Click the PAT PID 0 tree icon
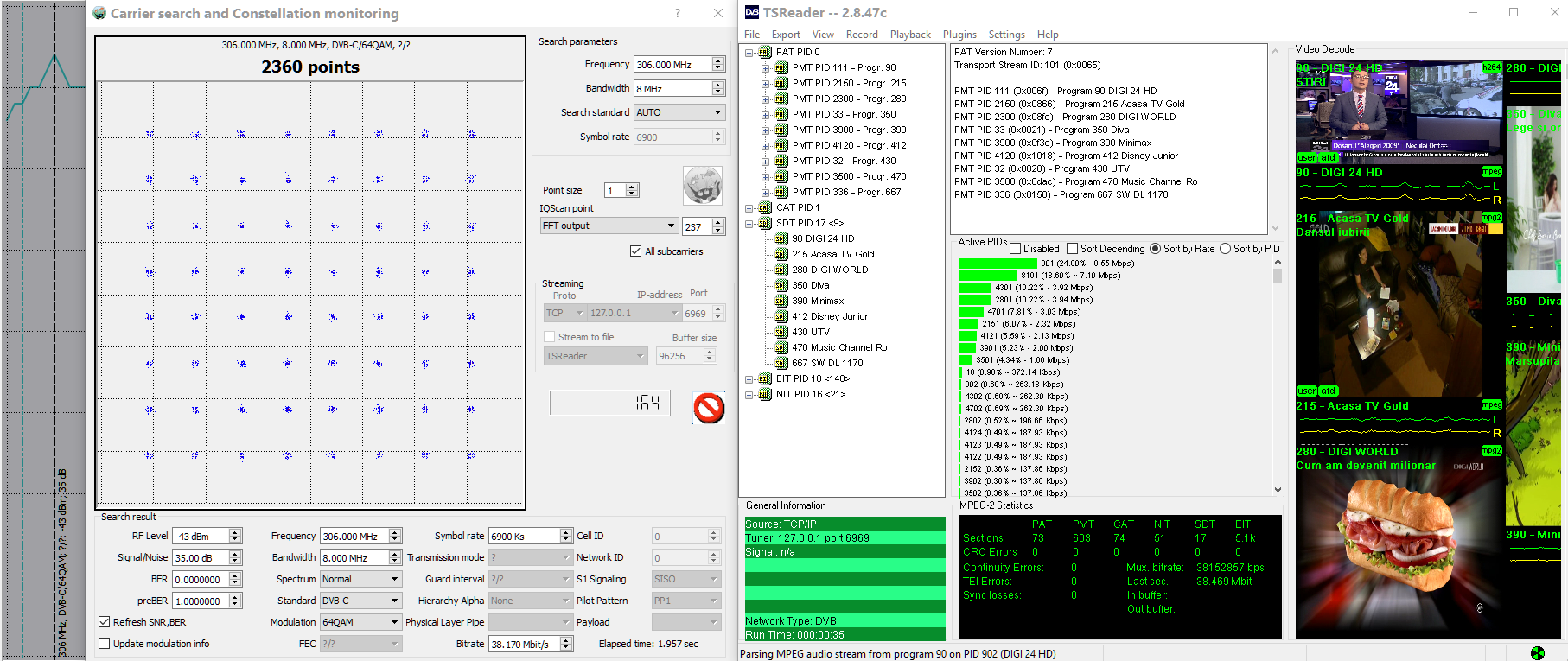1568x661 pixels. tap(765, 52)
